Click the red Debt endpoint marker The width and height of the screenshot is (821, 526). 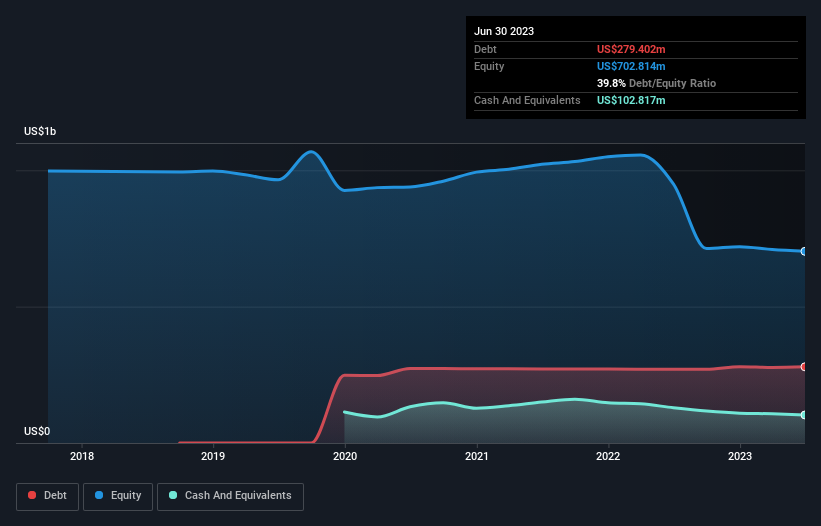click(804, 367)
